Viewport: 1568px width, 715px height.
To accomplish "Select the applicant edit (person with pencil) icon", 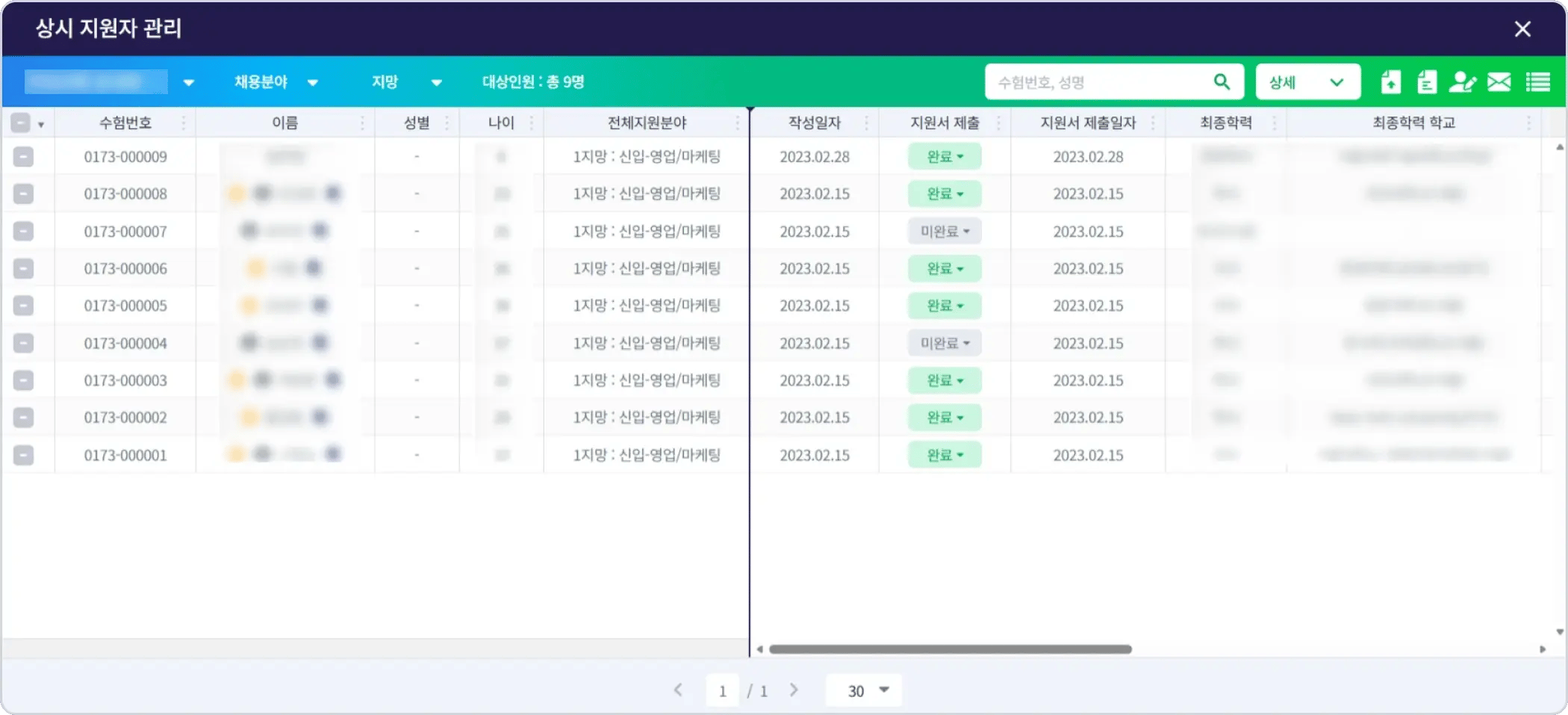I will [1463, 81].
